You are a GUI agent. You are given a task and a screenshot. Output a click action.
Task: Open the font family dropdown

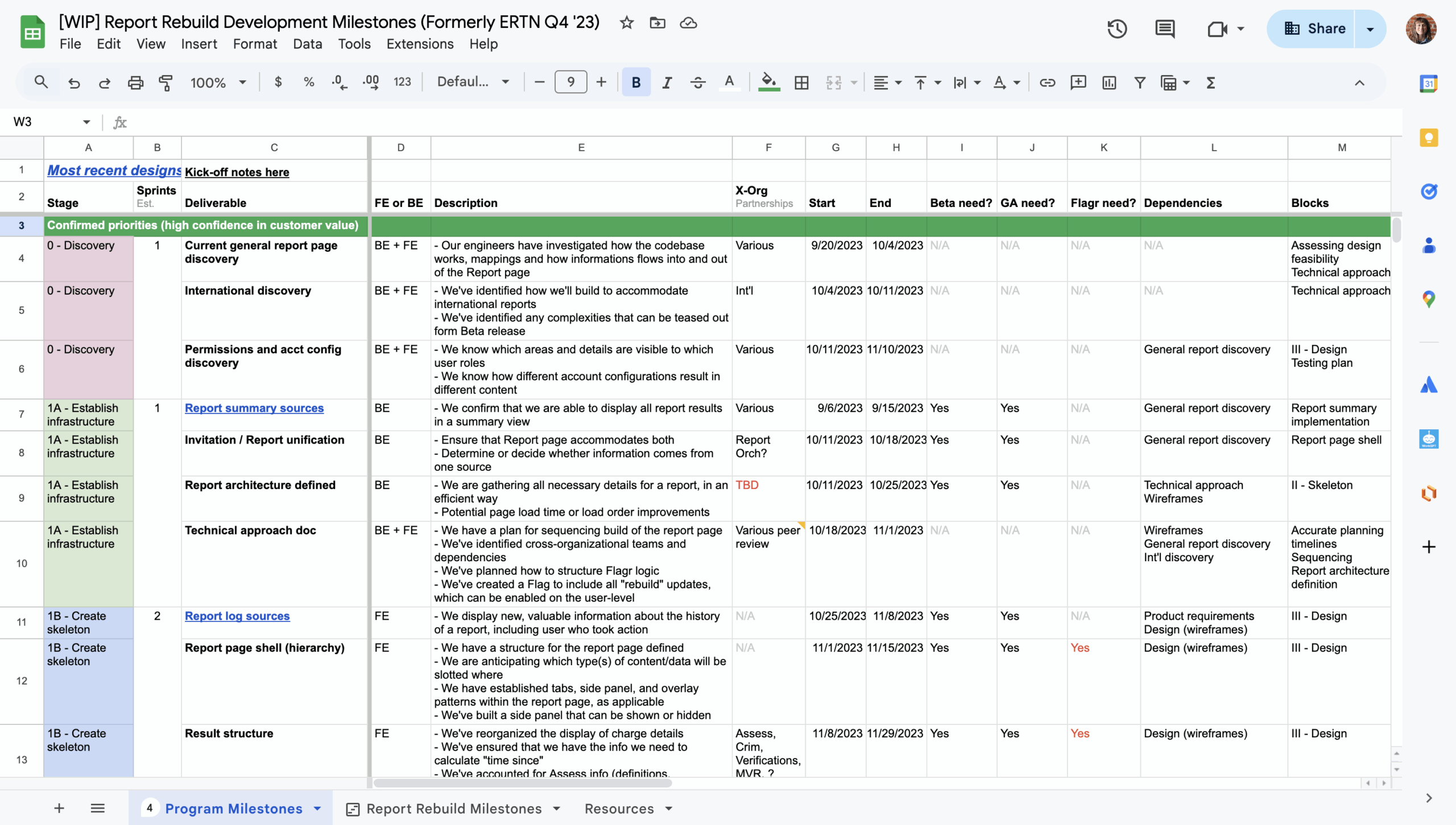[x=472, y=82]
